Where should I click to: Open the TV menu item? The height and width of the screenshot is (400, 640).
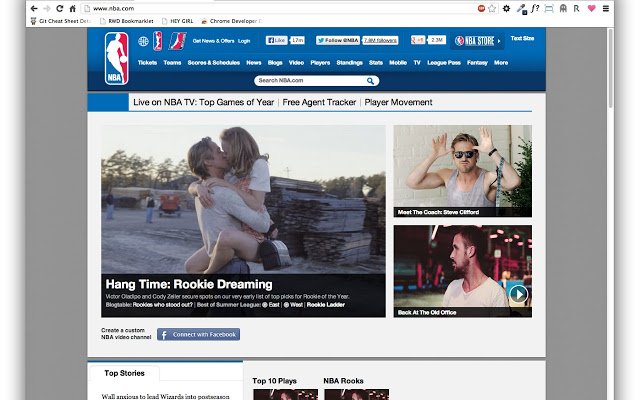(x=417, y=63)
